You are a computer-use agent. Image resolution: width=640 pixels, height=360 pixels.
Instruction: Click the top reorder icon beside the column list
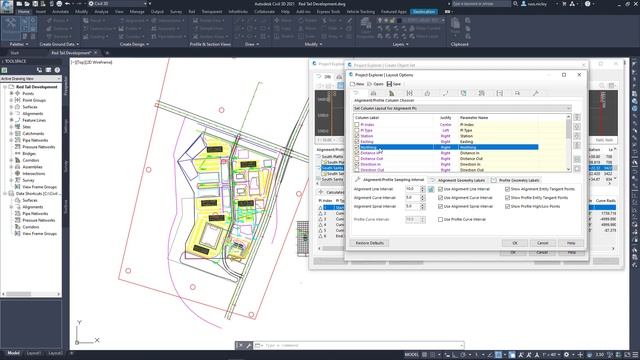click(x=577, y=118)
